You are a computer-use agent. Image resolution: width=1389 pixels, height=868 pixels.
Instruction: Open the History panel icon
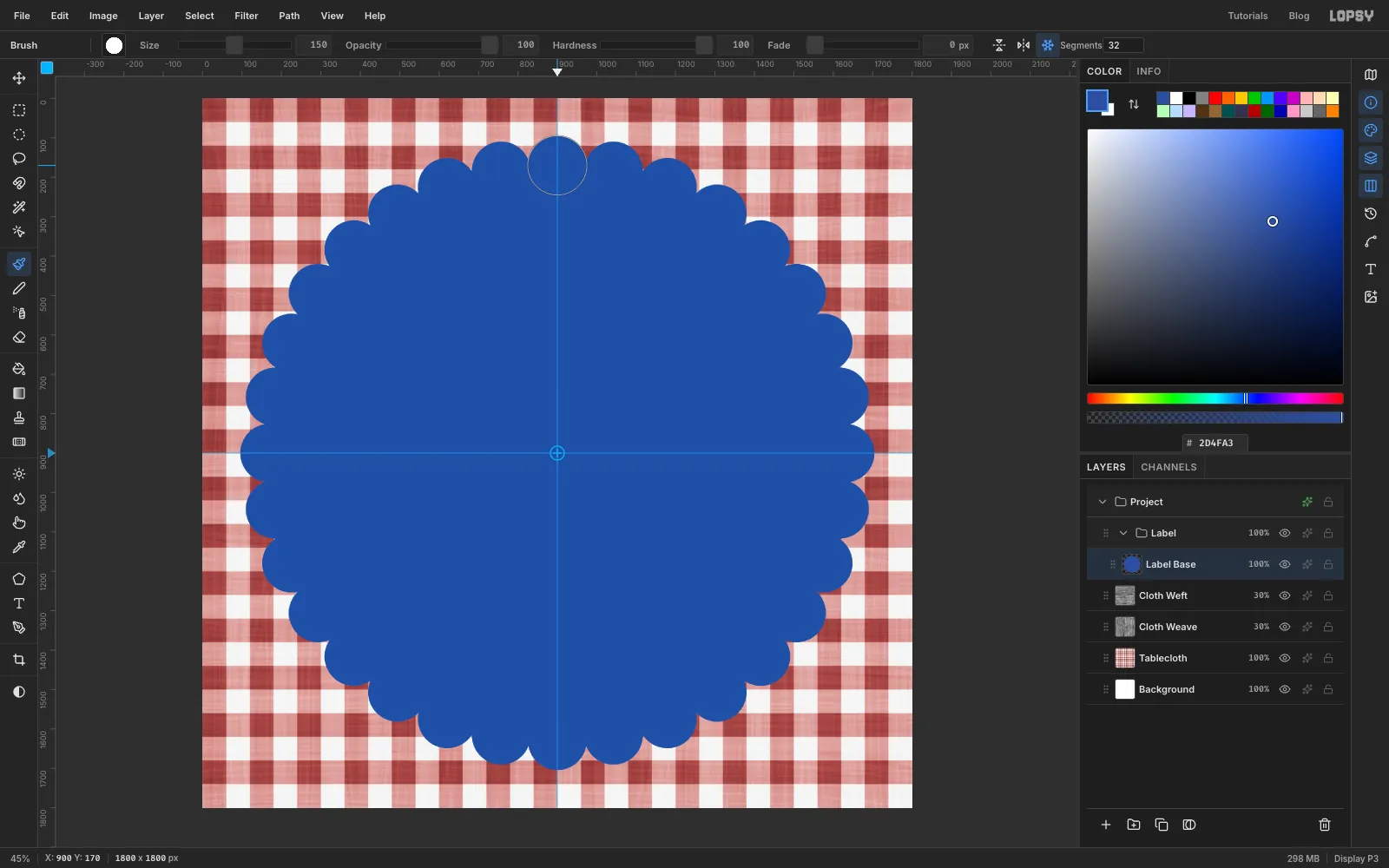(1371, 214)
